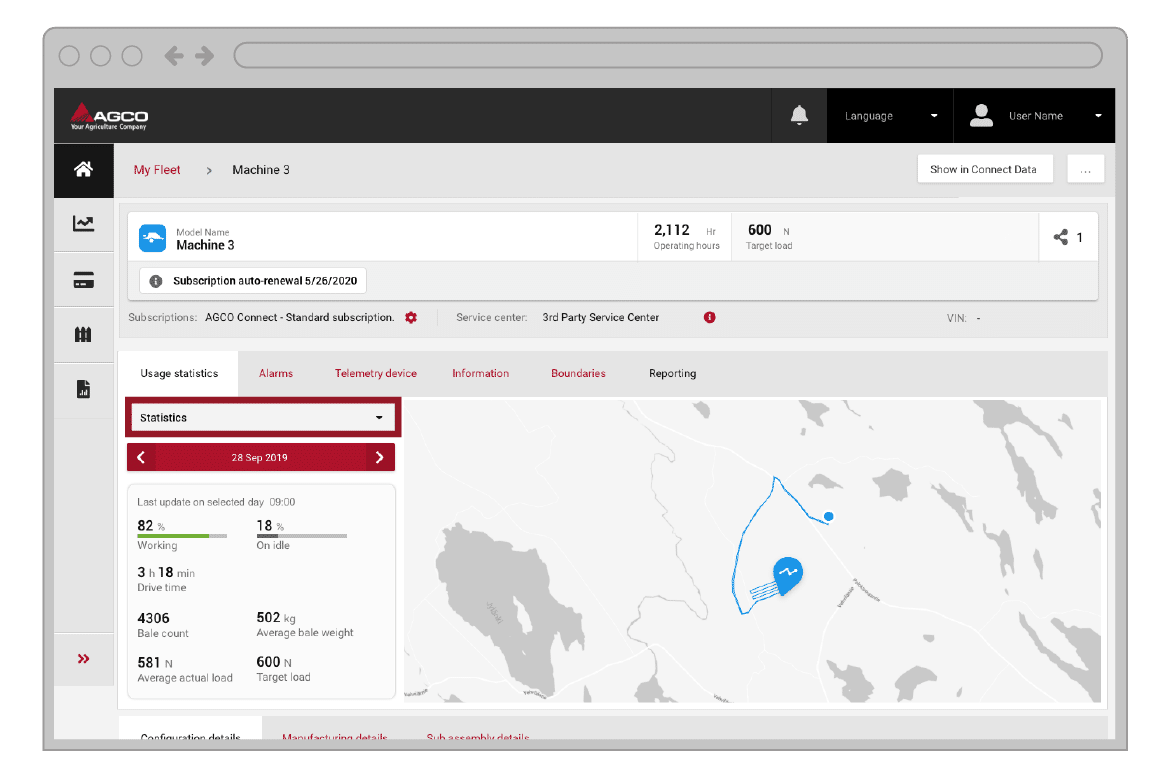Click the 502 kg average bale weight
The image size is (1167, 778).
(x=276, y=618)
